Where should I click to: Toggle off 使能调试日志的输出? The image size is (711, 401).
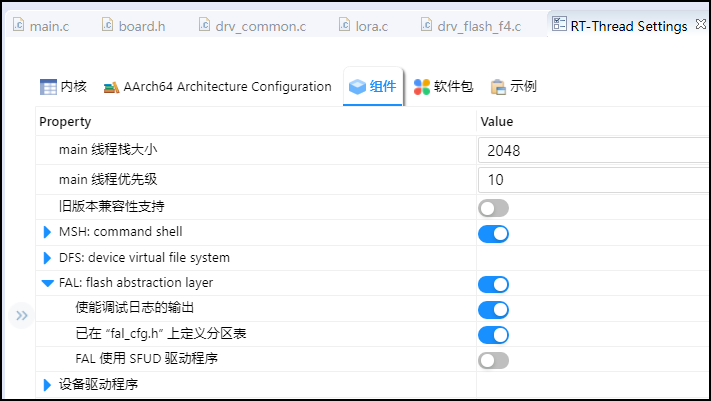coord(493,310)
